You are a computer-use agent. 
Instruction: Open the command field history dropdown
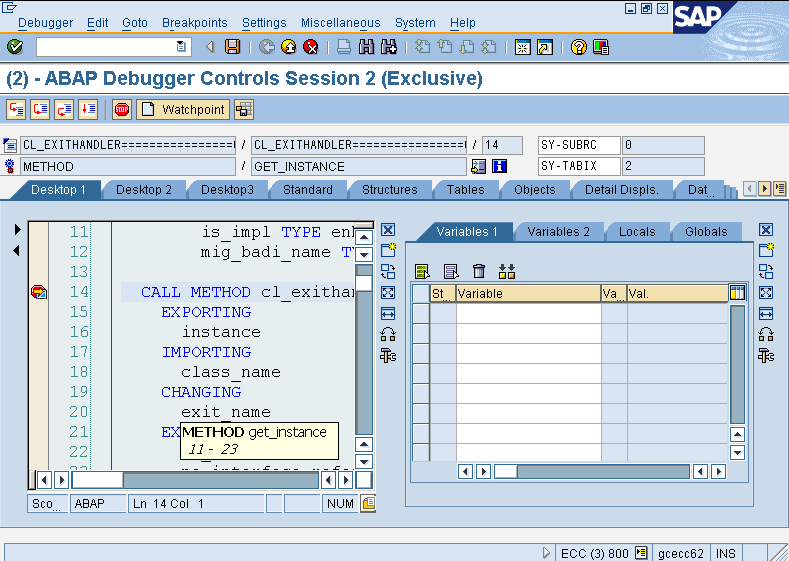pyautogui.click(x=181, y=47)
